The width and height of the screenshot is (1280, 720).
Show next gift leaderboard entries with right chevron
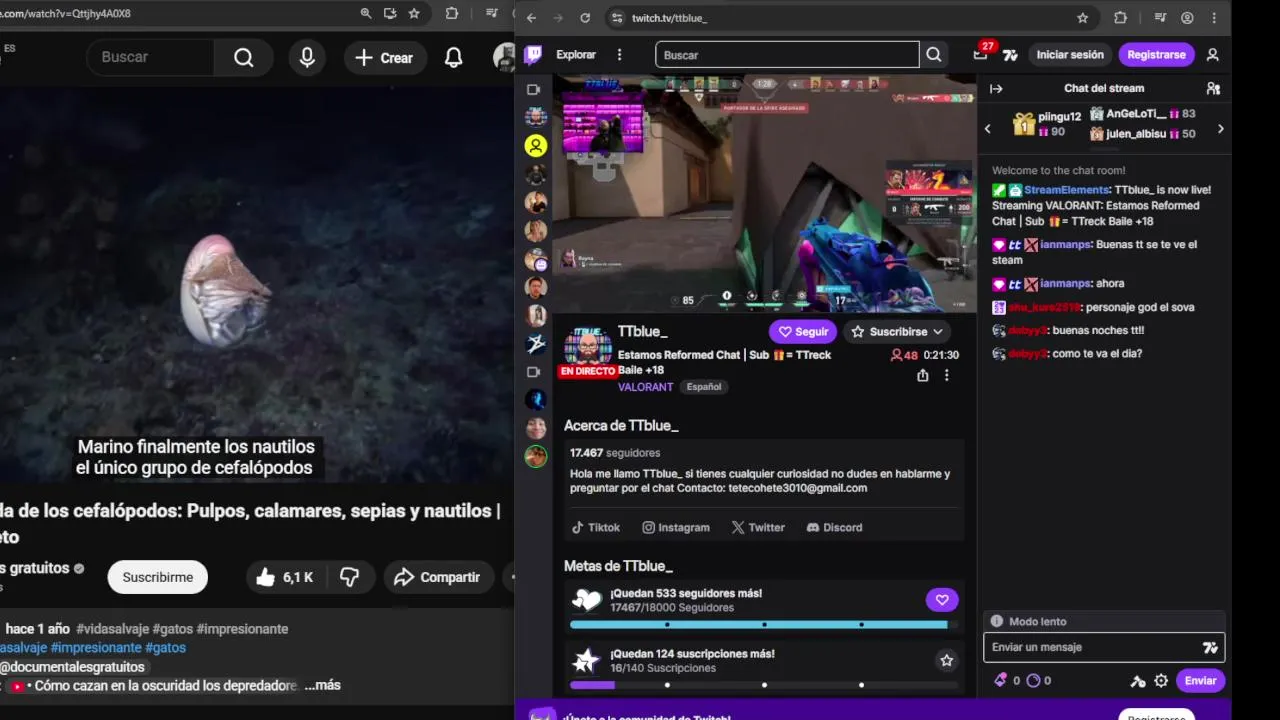coord(1220,129)
